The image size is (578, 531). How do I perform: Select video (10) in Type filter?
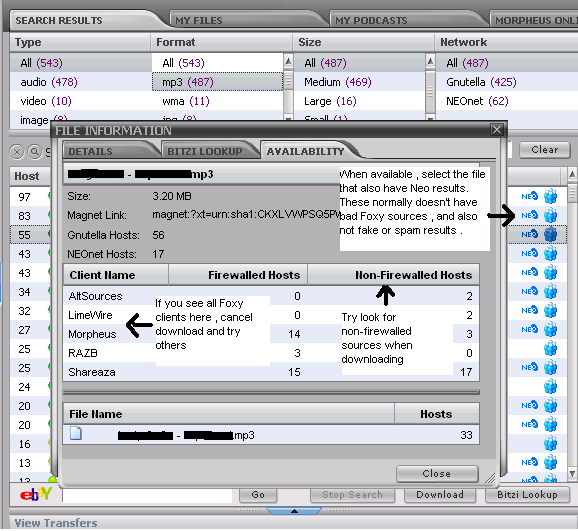click(x=80, y=101)
